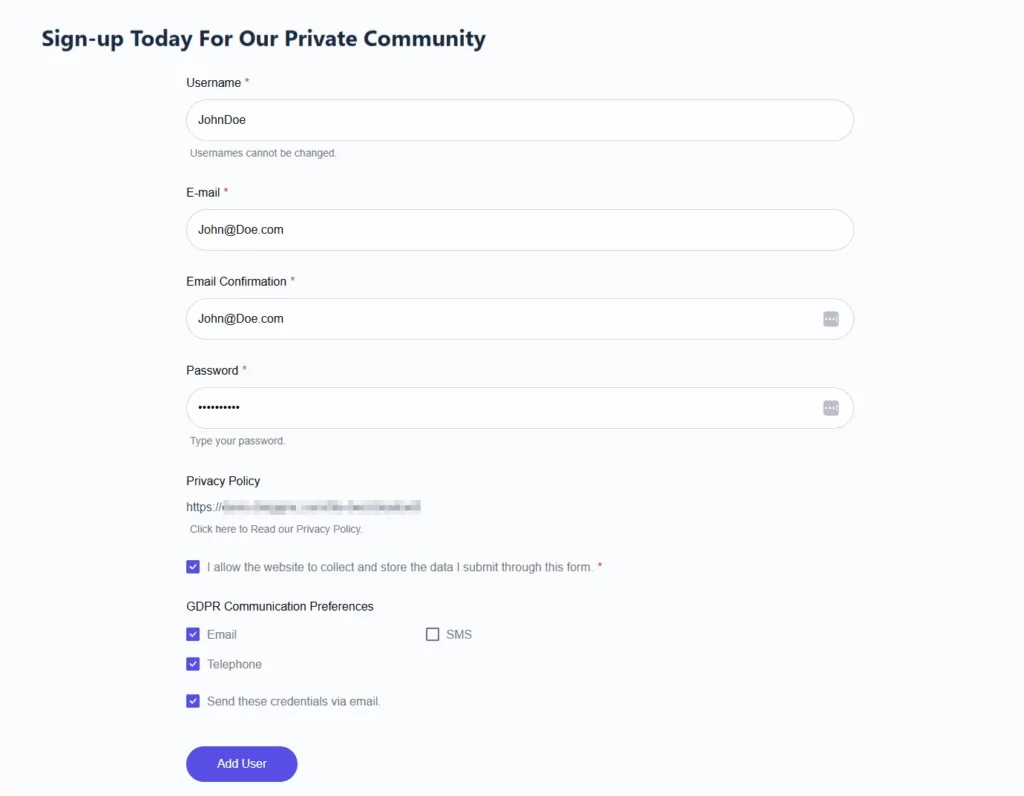Focus the Email Confirmation input field
The image size is (1024, 796).
coord(450,318)
